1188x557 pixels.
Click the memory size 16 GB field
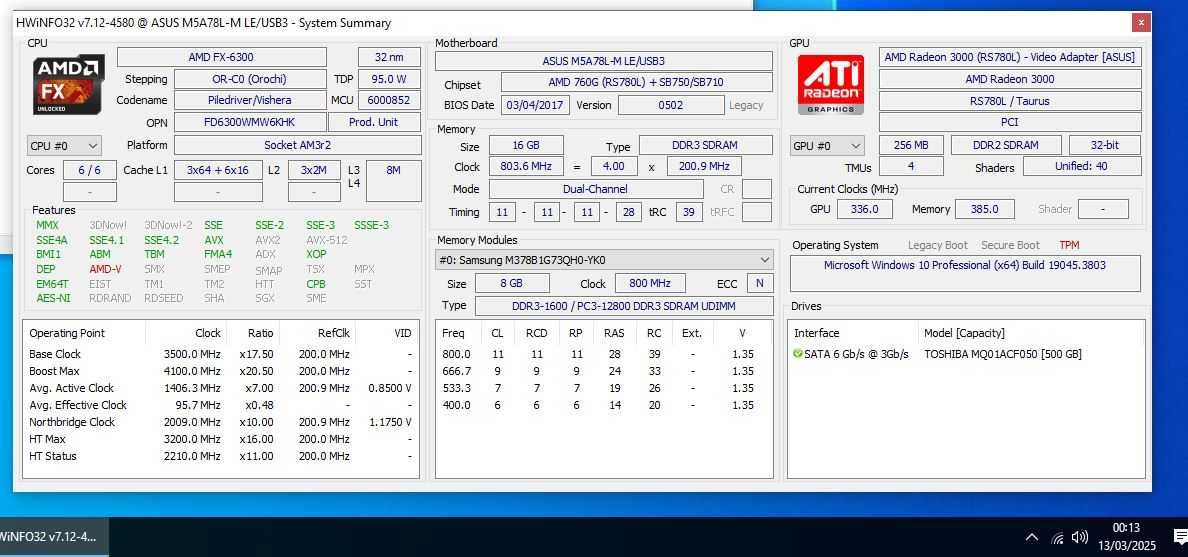pos(526,145)
